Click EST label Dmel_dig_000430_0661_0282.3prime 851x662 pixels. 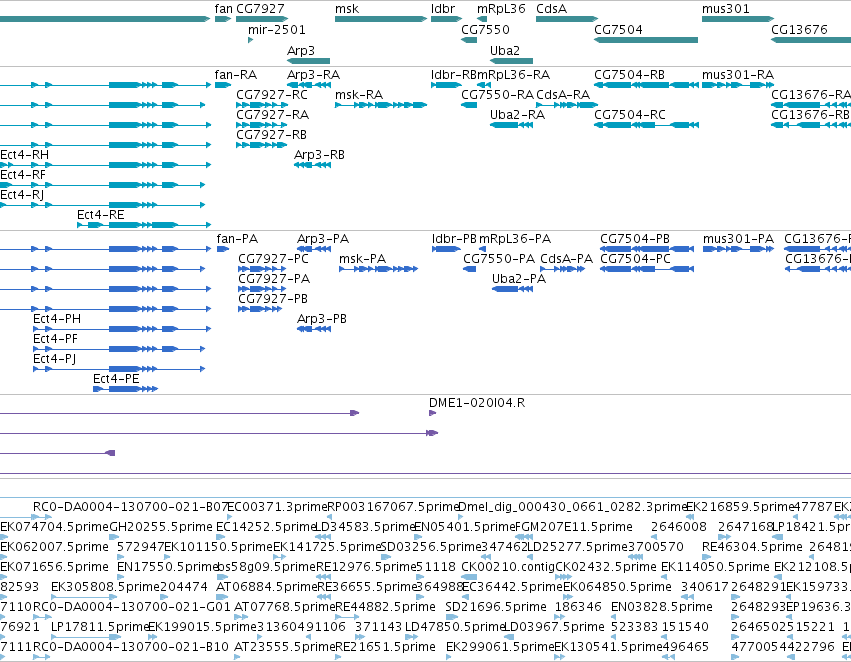573,507
